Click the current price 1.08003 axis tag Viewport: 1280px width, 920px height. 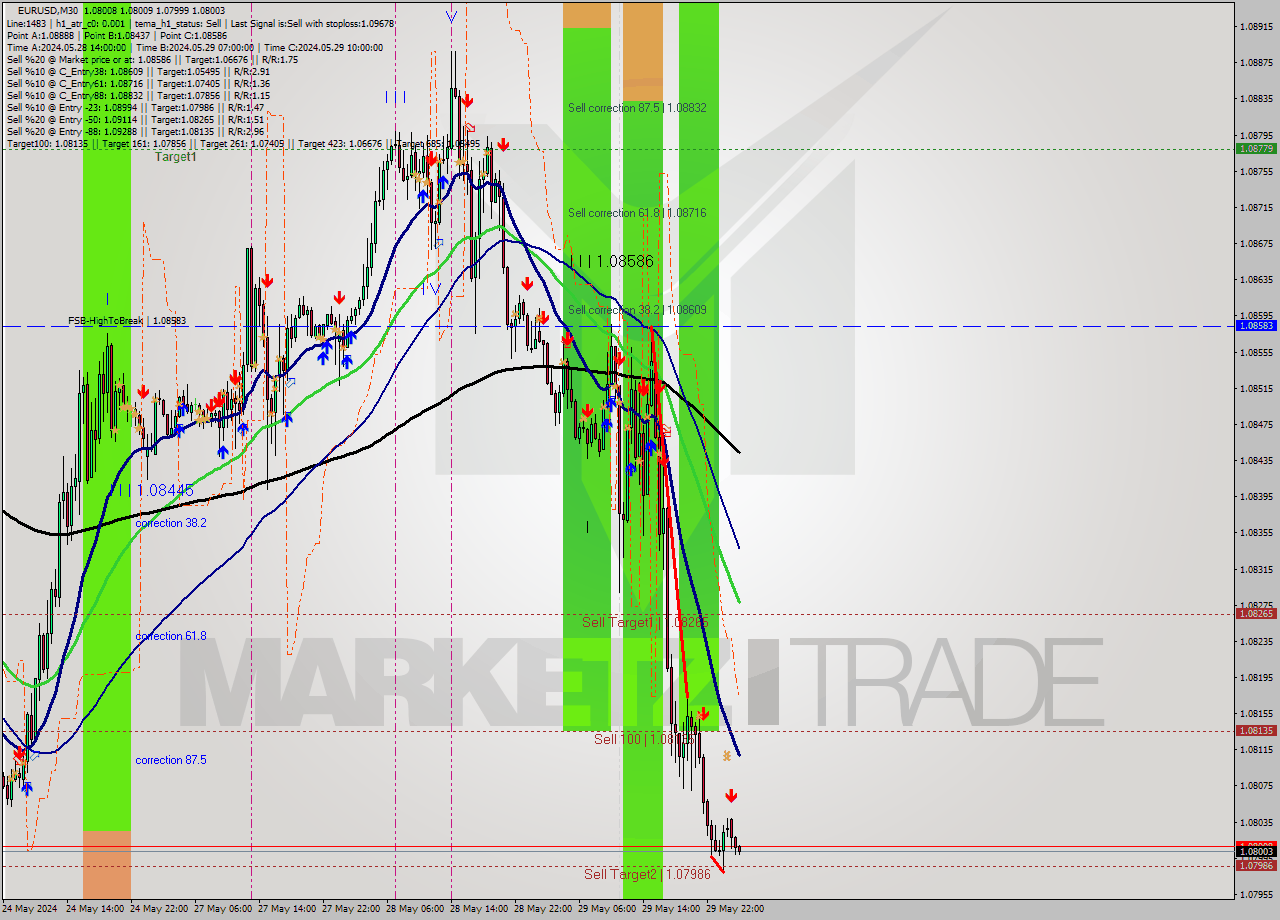coord(1256,852)
